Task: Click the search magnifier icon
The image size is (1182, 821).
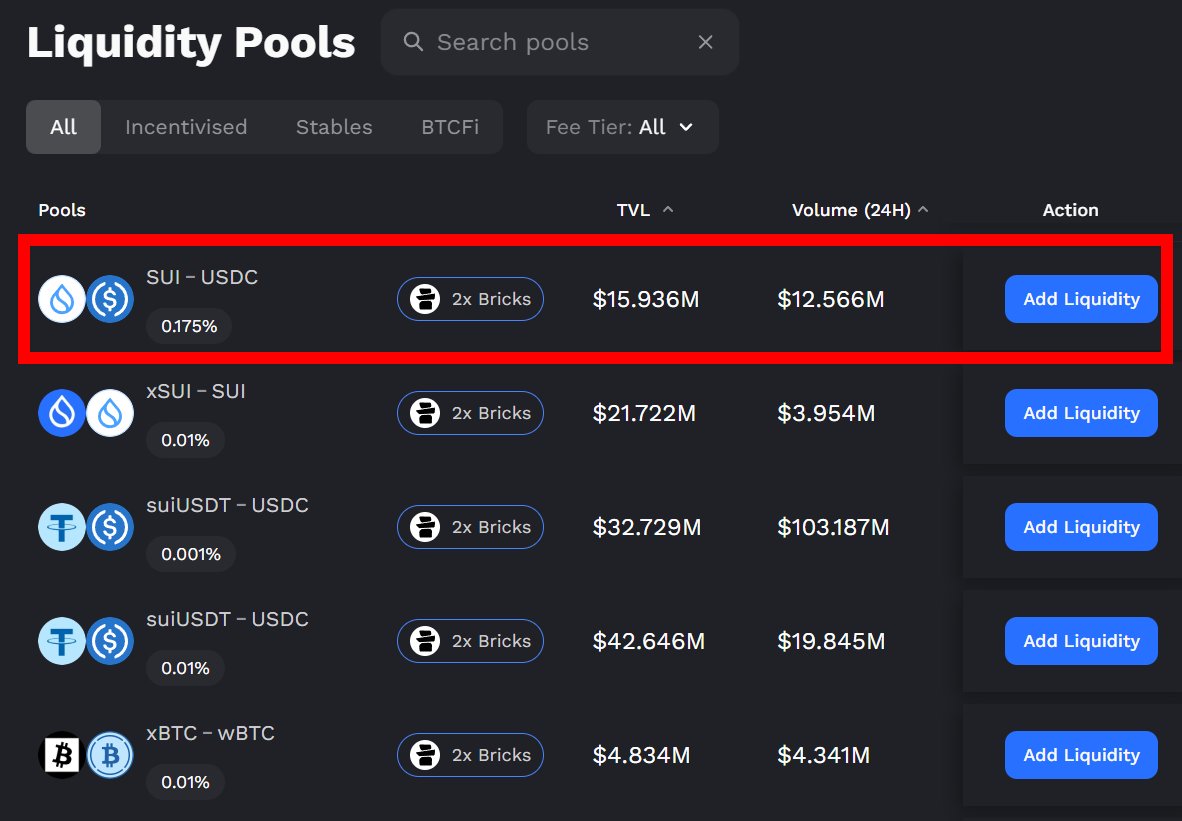Action: [412, 41]
